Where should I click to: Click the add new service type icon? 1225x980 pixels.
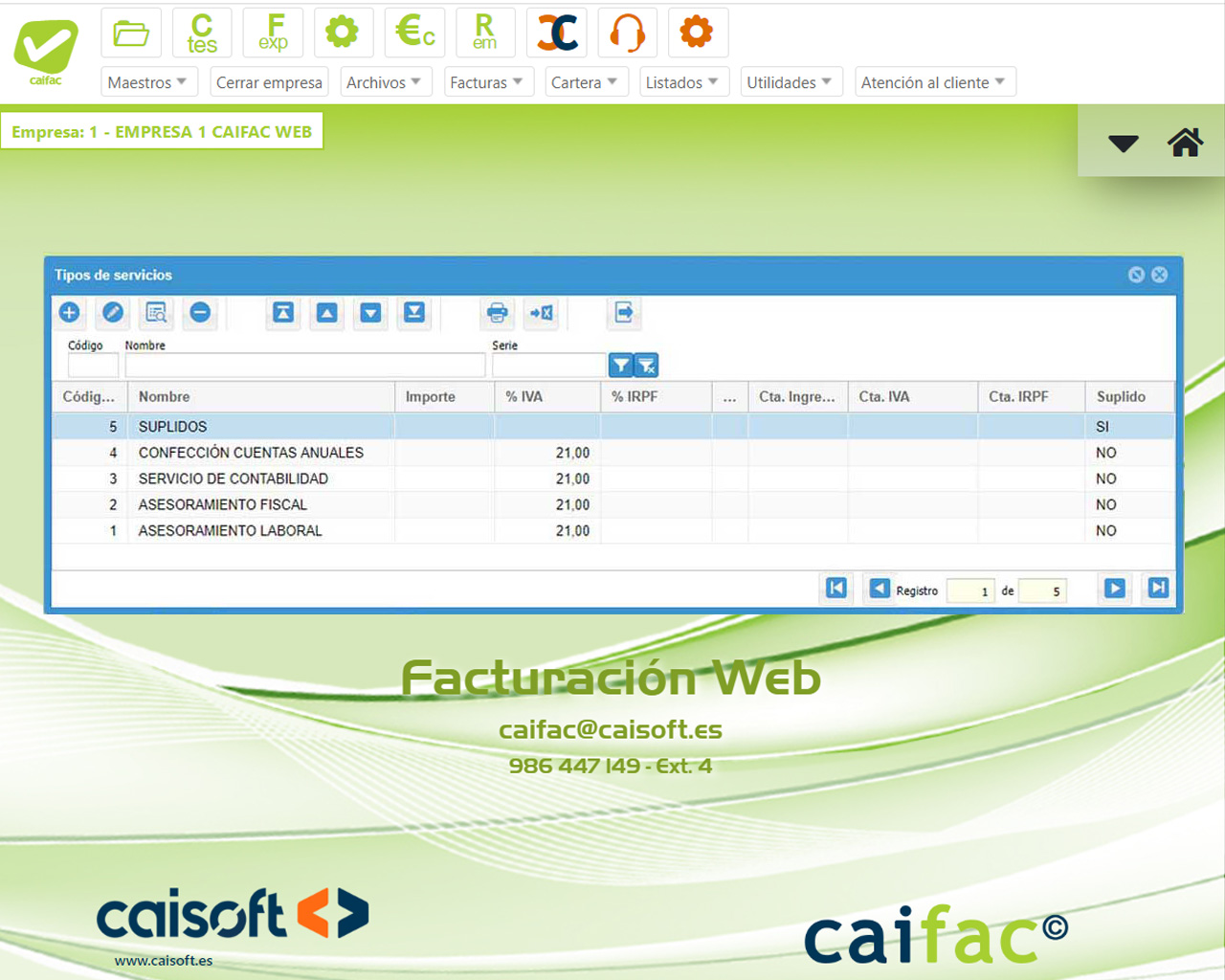point(70,312)
